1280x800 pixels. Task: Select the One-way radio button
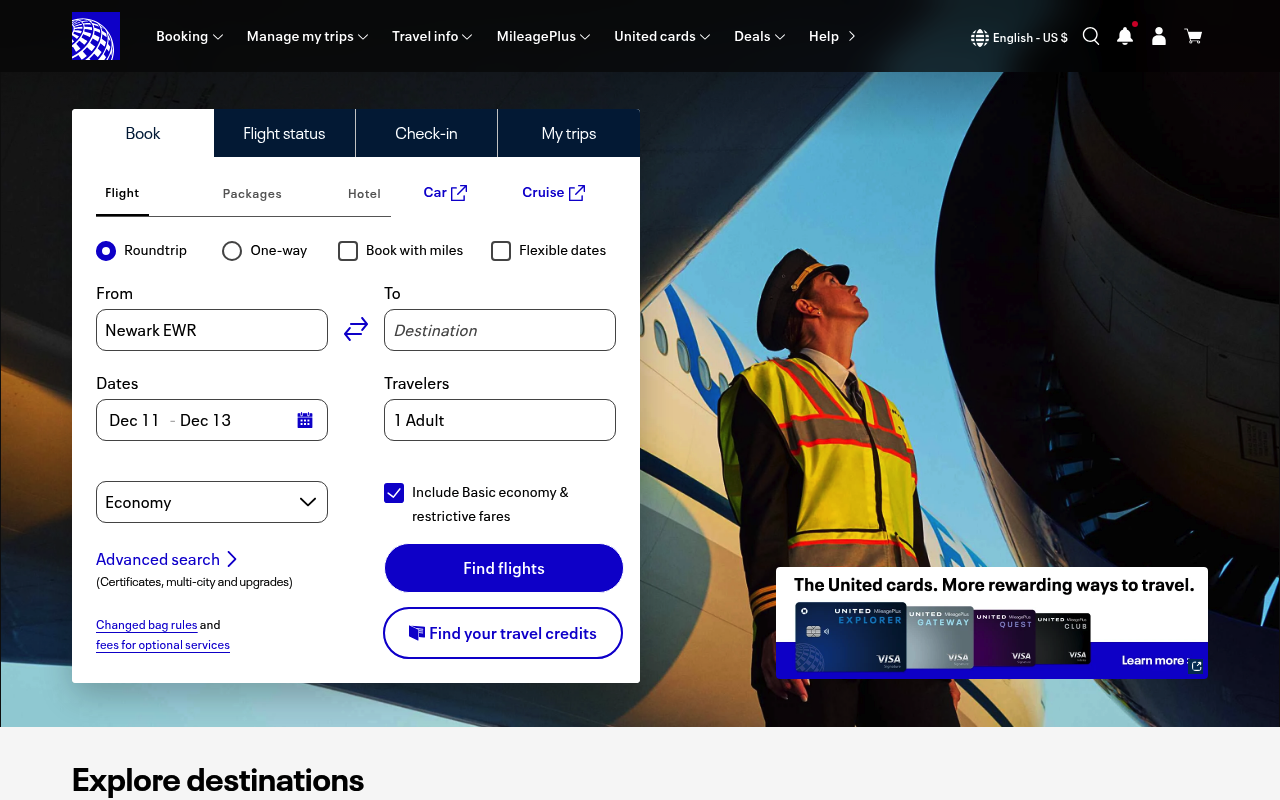pyautogui.click(x=232, y=251)
